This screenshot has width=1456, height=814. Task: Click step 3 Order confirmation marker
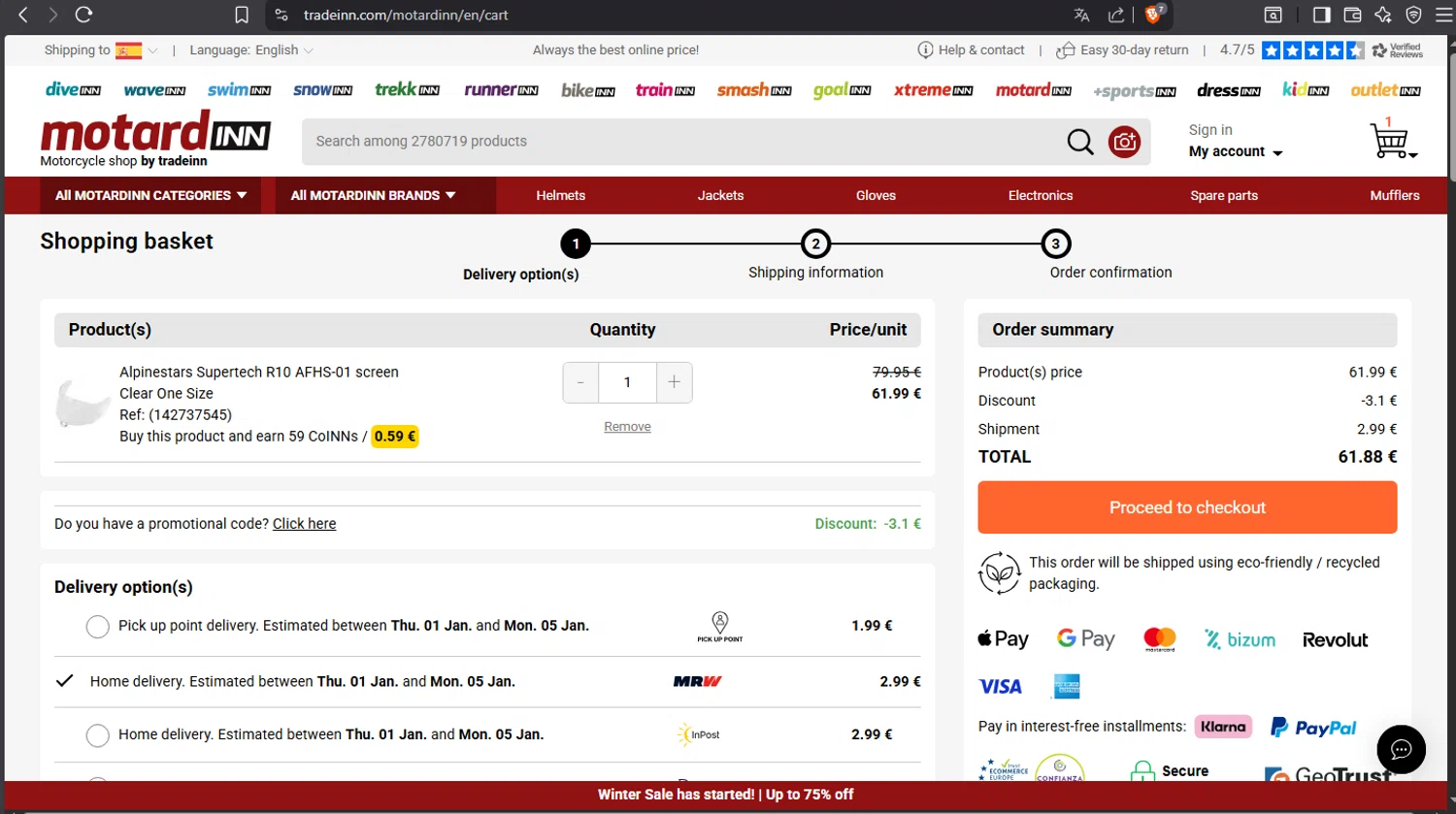pyautogui.click(x=1056, y=244)
